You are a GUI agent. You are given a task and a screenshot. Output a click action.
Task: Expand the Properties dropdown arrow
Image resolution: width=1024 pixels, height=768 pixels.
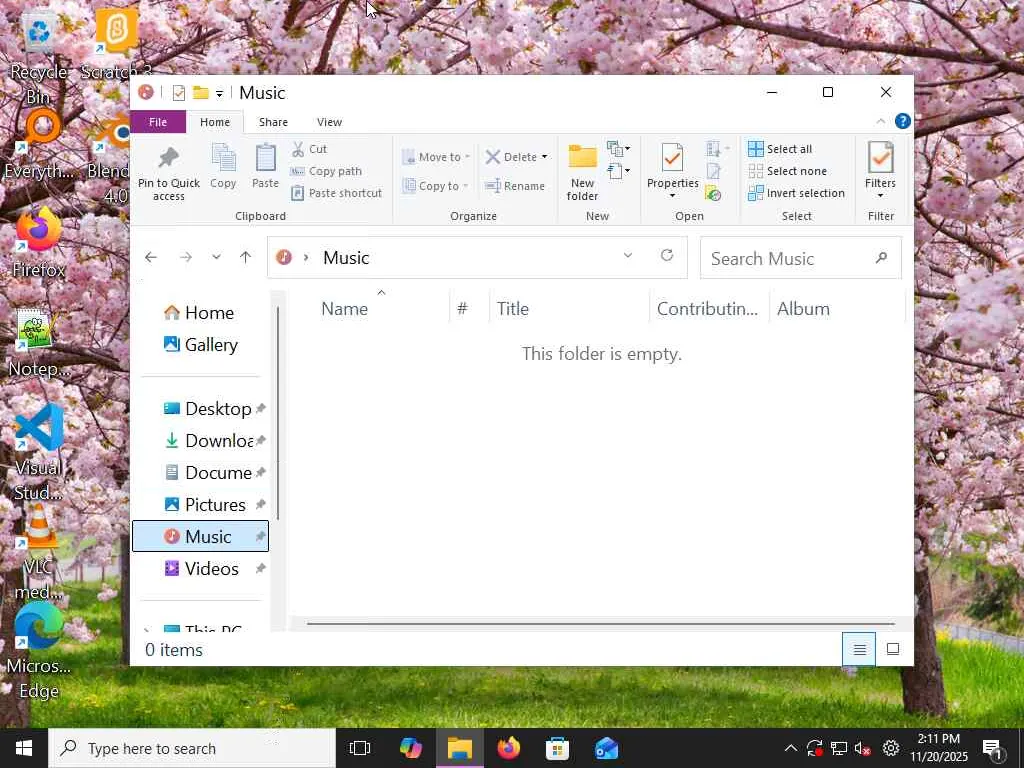672,195
